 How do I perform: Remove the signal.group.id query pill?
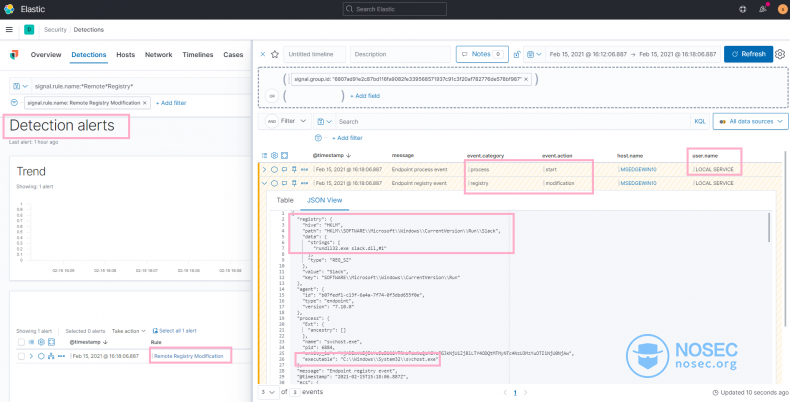point(526,79)
